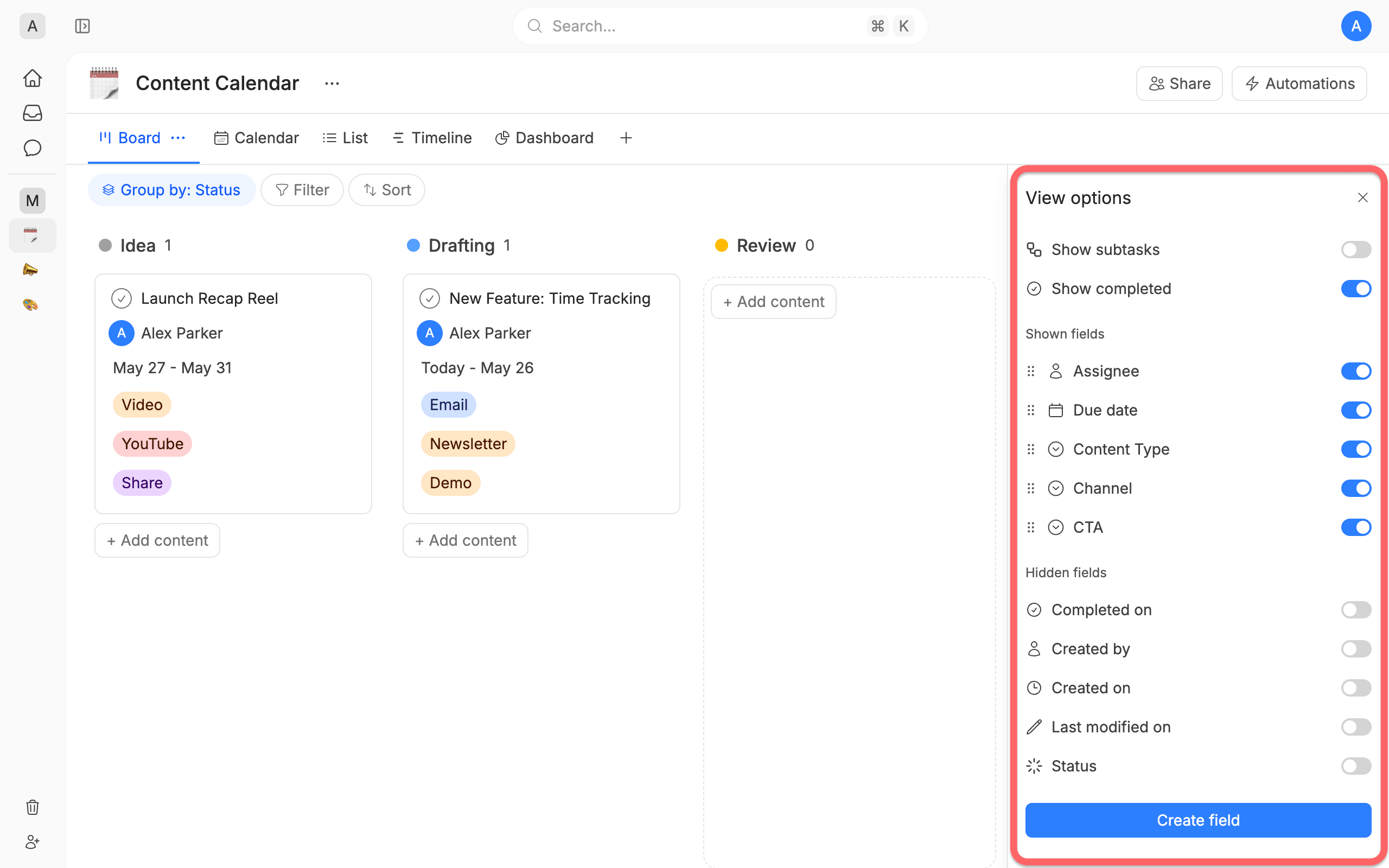
Task: Open the Filter options
Action: (x=302, y=190)
